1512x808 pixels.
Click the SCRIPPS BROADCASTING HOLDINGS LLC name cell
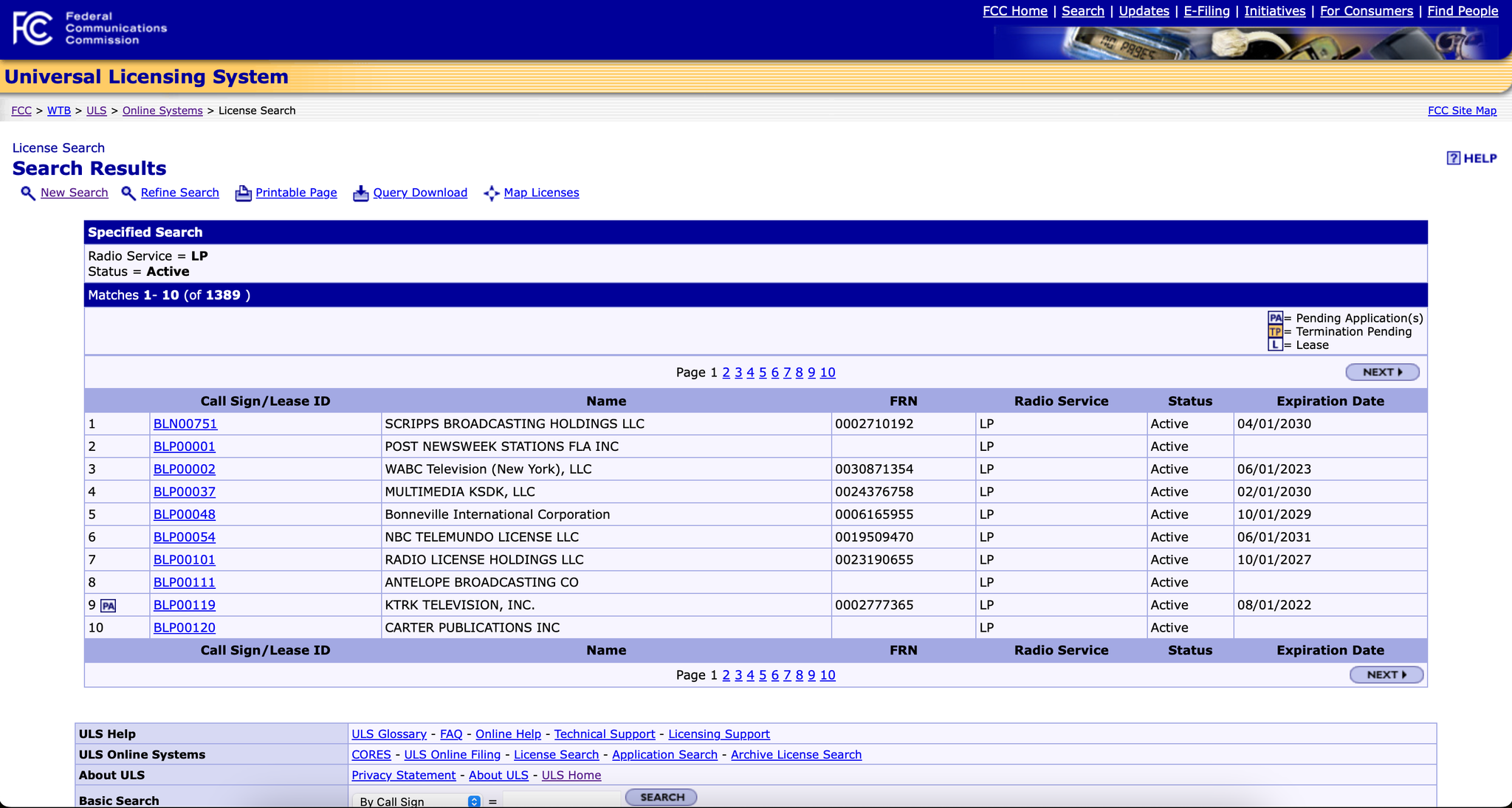coord(606,424)
